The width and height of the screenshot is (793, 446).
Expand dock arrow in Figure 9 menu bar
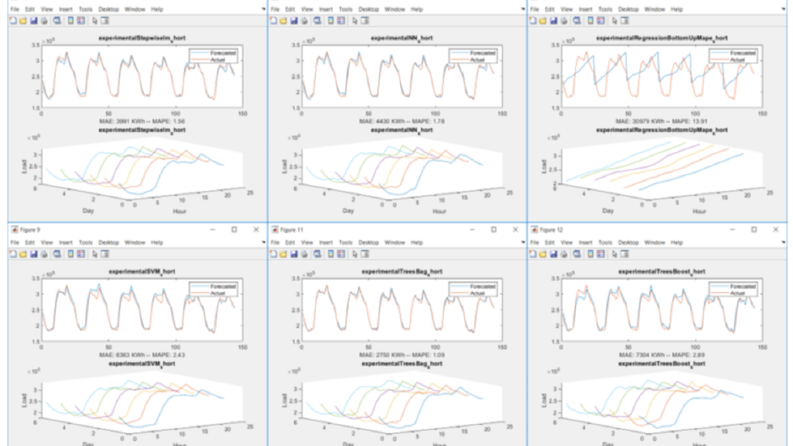click(263, 242)
